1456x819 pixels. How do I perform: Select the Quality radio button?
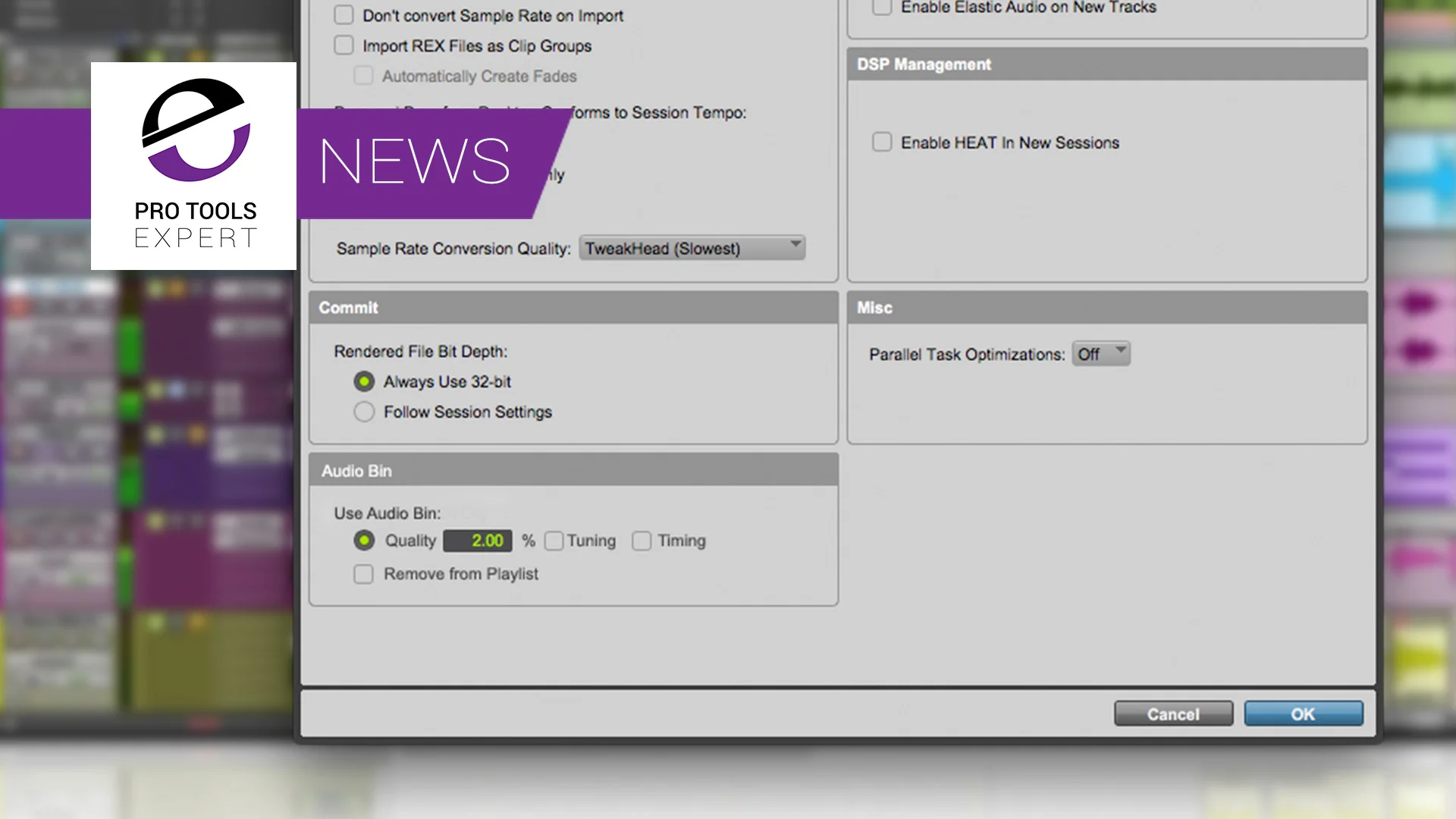(x=364, y=541)
